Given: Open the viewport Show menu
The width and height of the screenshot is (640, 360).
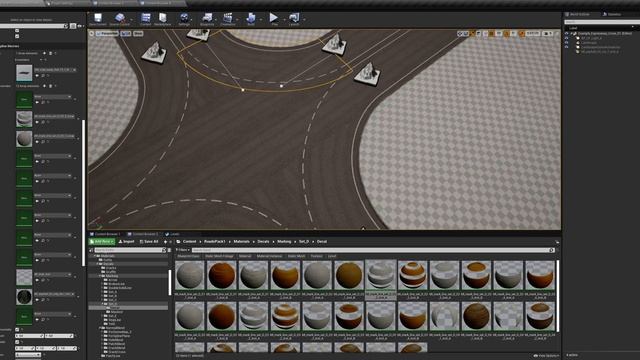Looking at the screenshot, I should pyautogui.click(x=138, y=33).
